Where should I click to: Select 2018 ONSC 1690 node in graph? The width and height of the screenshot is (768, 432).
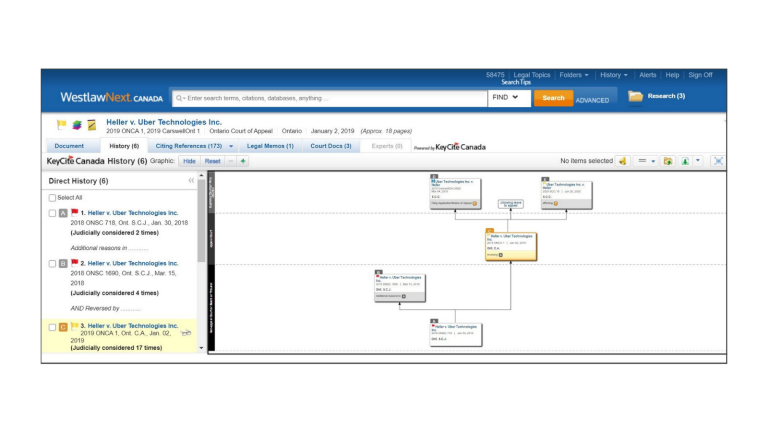click(400, 287)
